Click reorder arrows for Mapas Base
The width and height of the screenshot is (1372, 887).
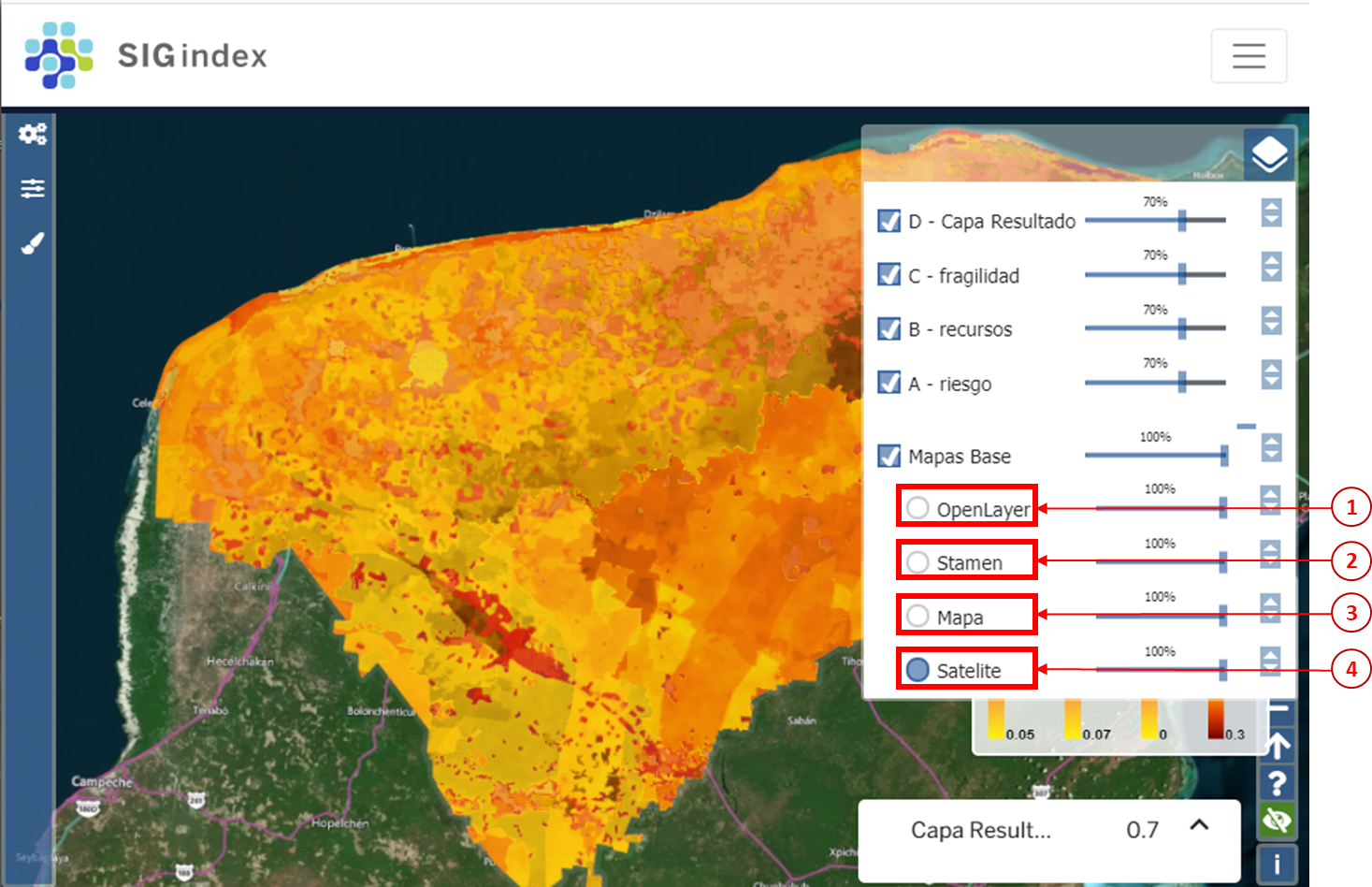pos(1271,447)
